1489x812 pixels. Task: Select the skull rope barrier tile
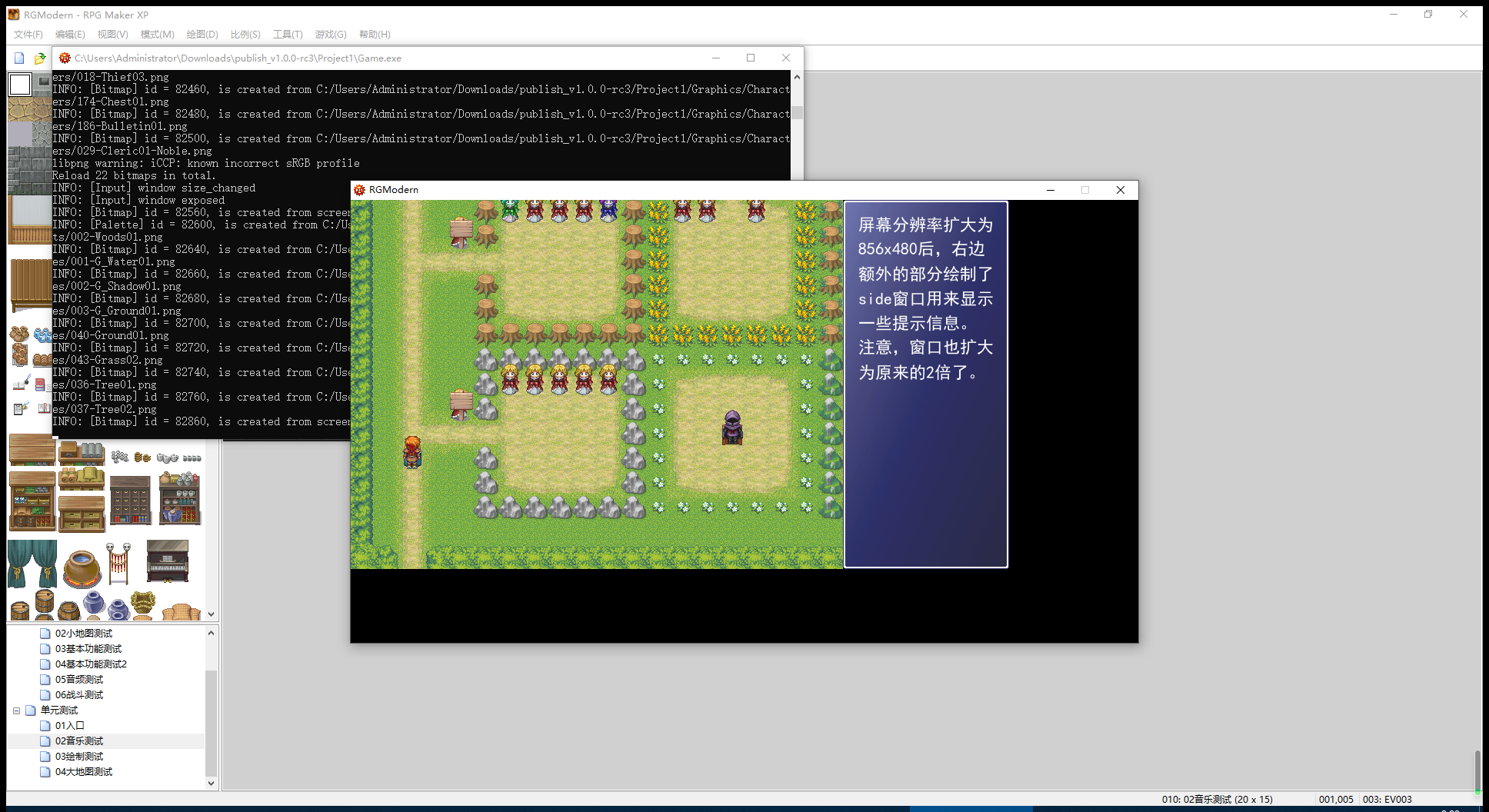tap(118, 563)
